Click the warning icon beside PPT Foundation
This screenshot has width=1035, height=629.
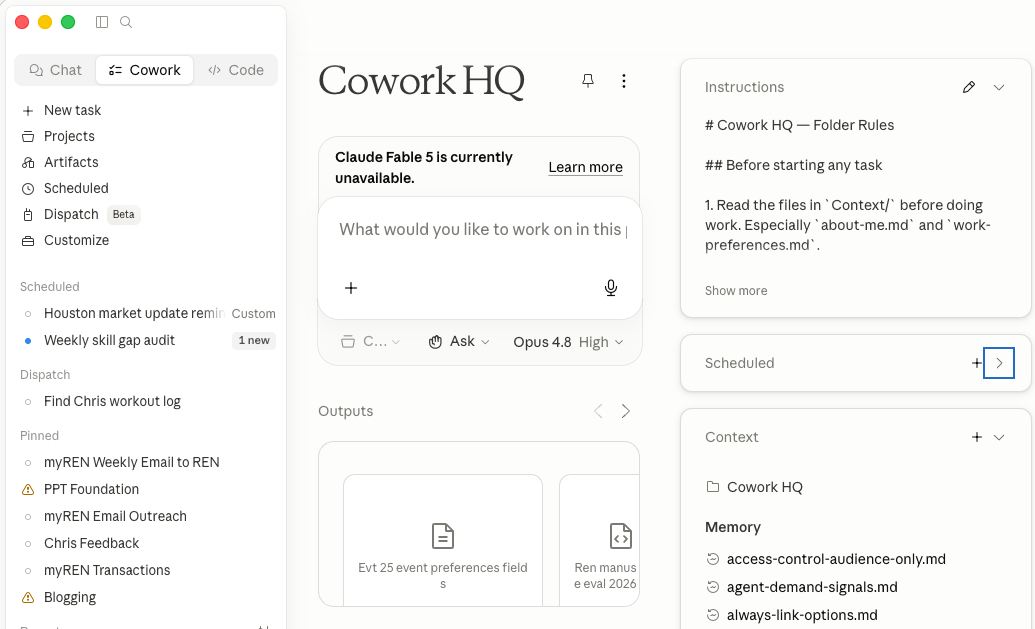pyautogui.click(x=28, y=490)
